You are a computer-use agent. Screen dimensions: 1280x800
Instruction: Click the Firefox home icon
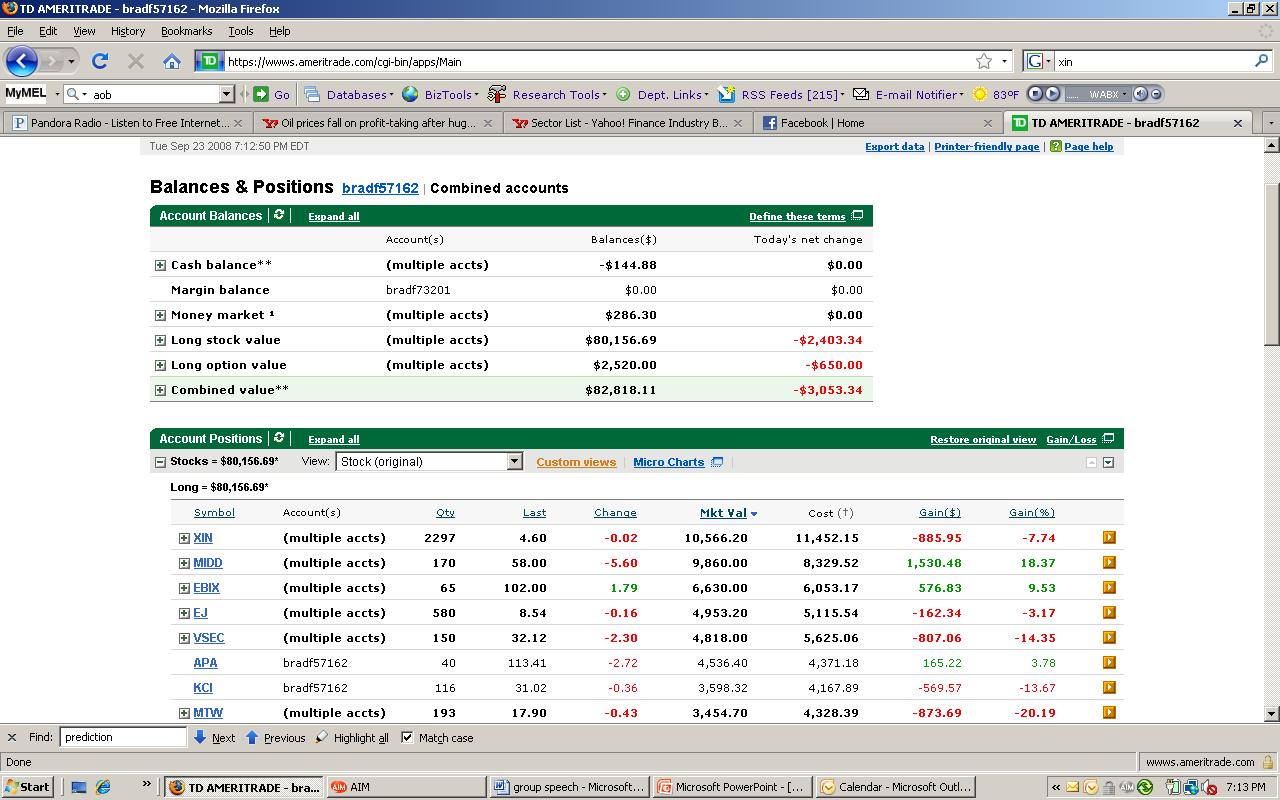click(171, 61)
